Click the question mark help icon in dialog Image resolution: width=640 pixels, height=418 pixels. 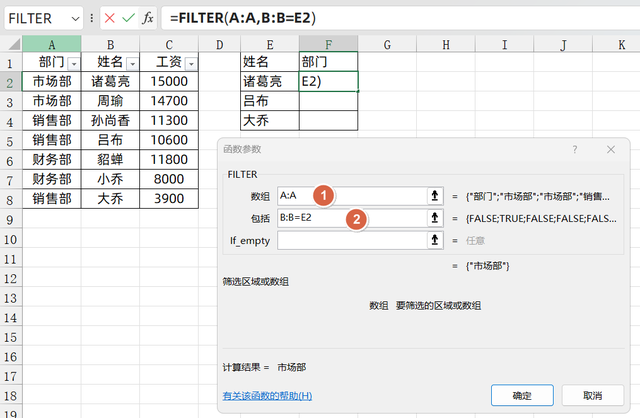coord(575,149)
